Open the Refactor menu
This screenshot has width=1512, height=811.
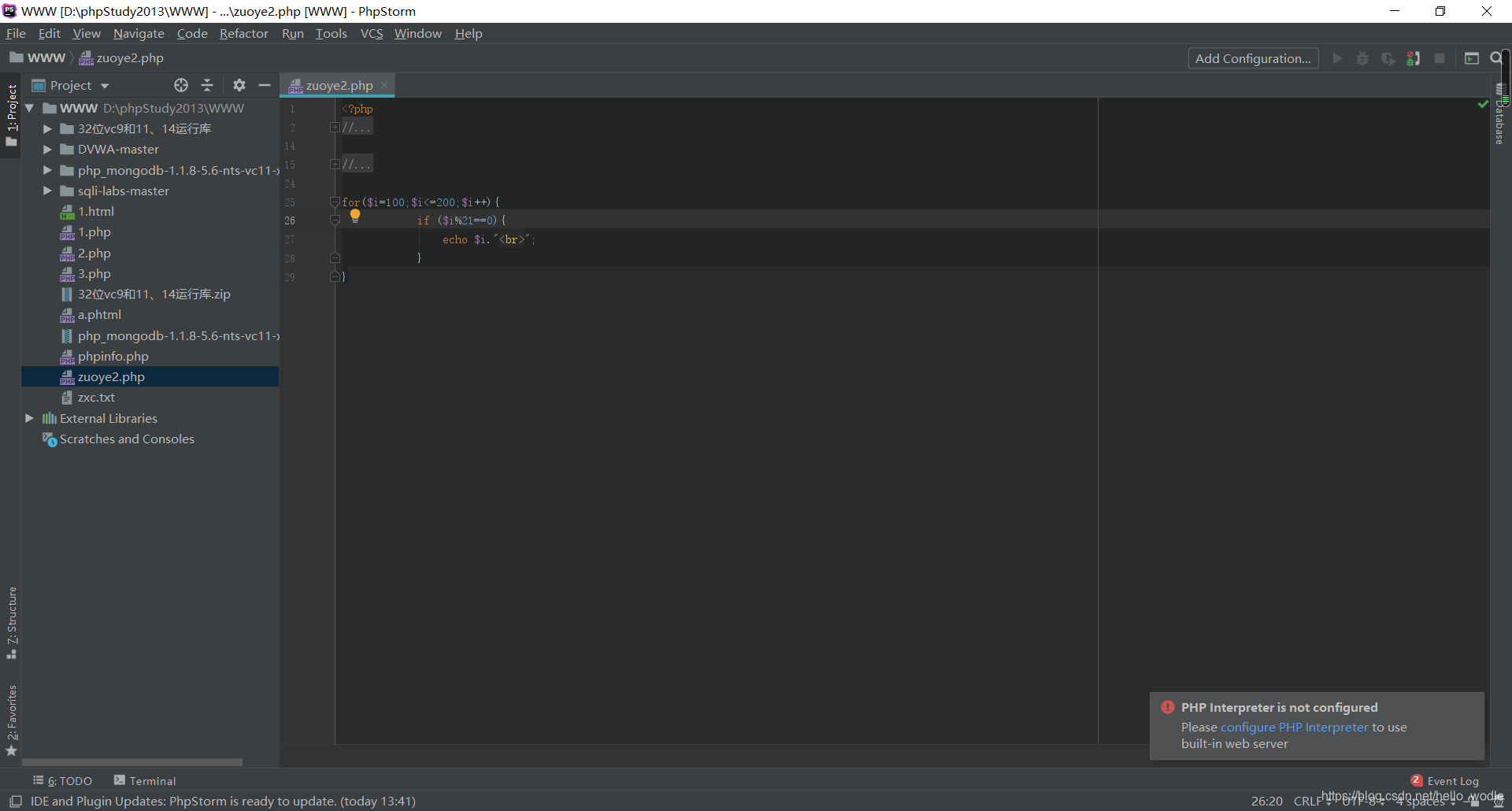click(243, 33)
